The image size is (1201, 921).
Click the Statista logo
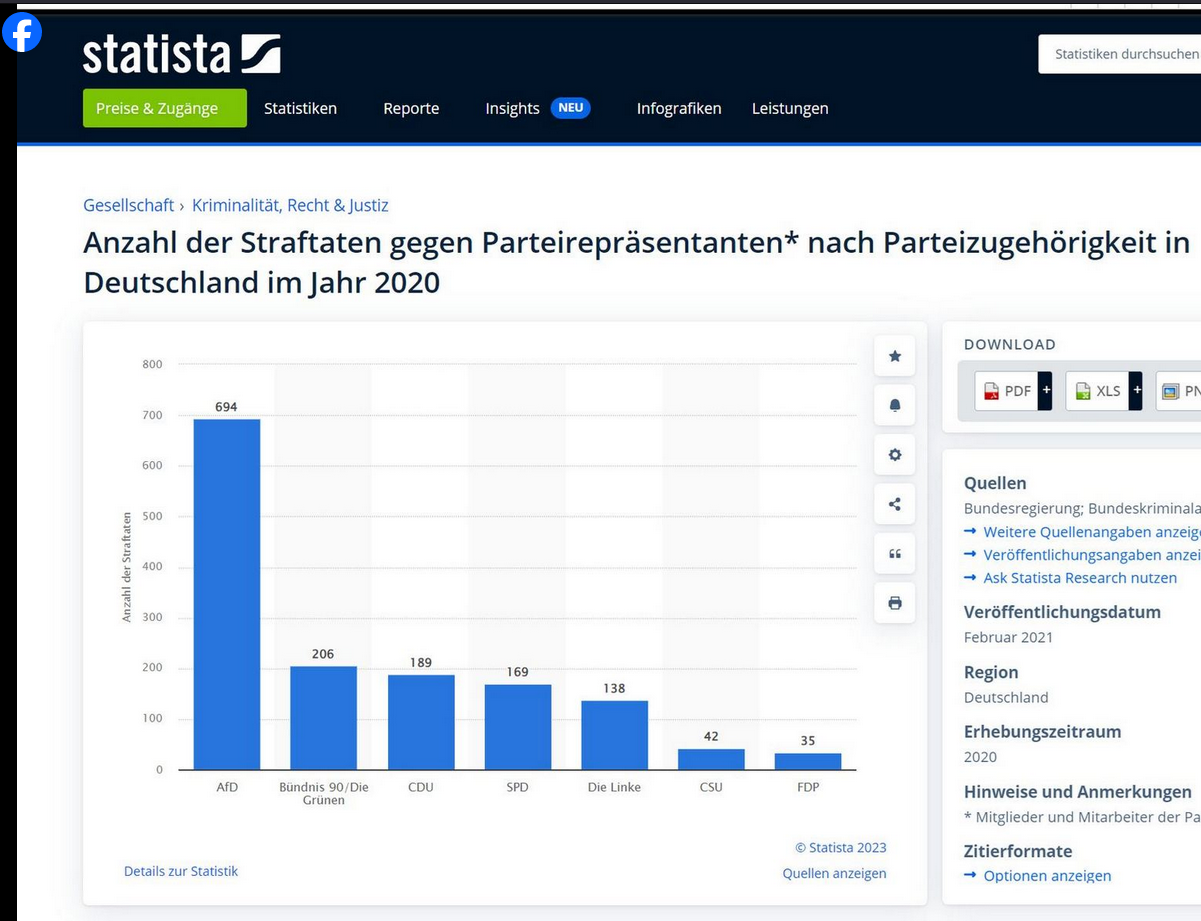tap(181, 54)
